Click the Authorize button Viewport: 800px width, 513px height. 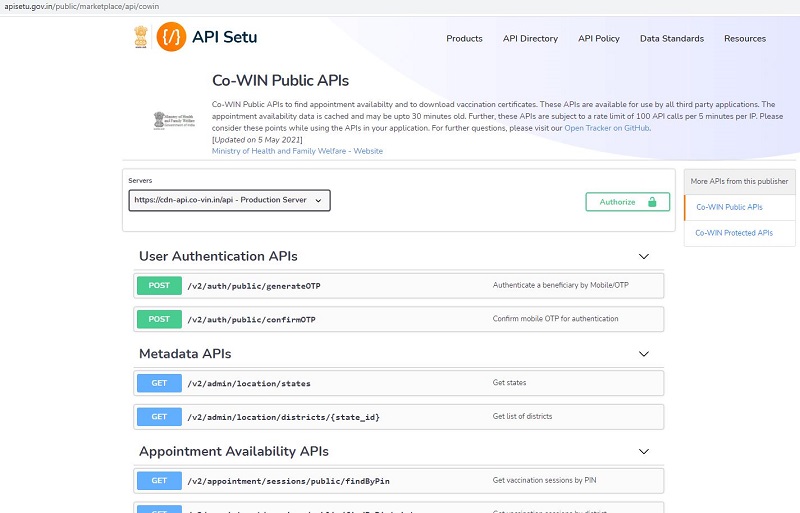click(628, 202)
